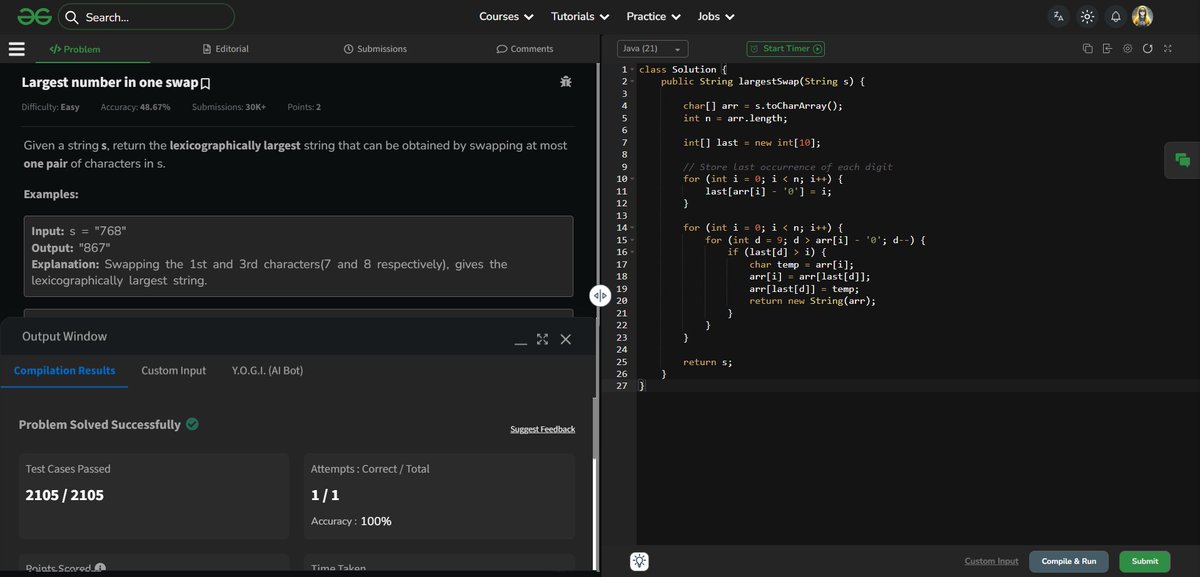Click the "Accuracy: 48.67%" text

[x=135, y=107]
